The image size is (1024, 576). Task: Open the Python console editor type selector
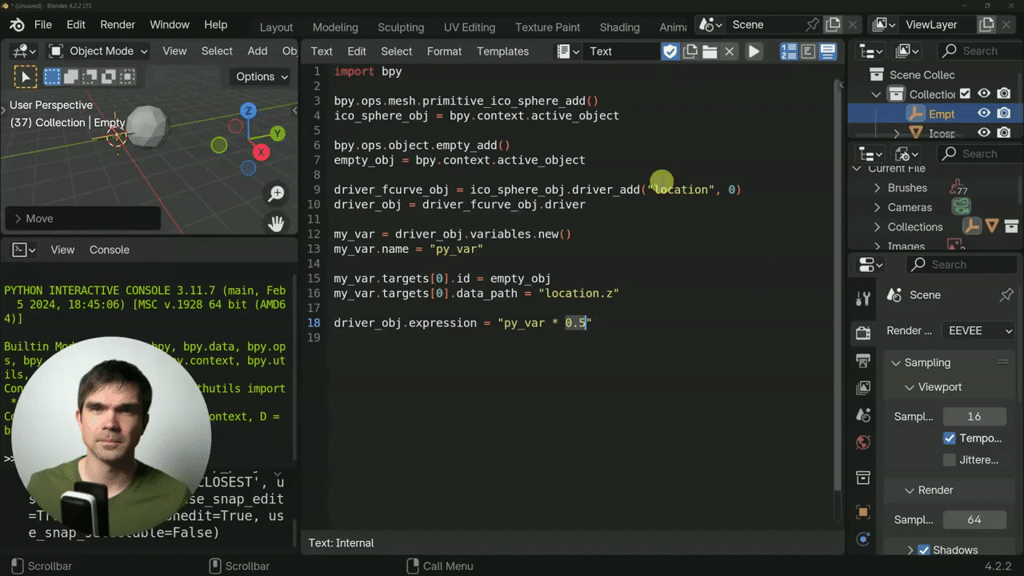(24, 250)
